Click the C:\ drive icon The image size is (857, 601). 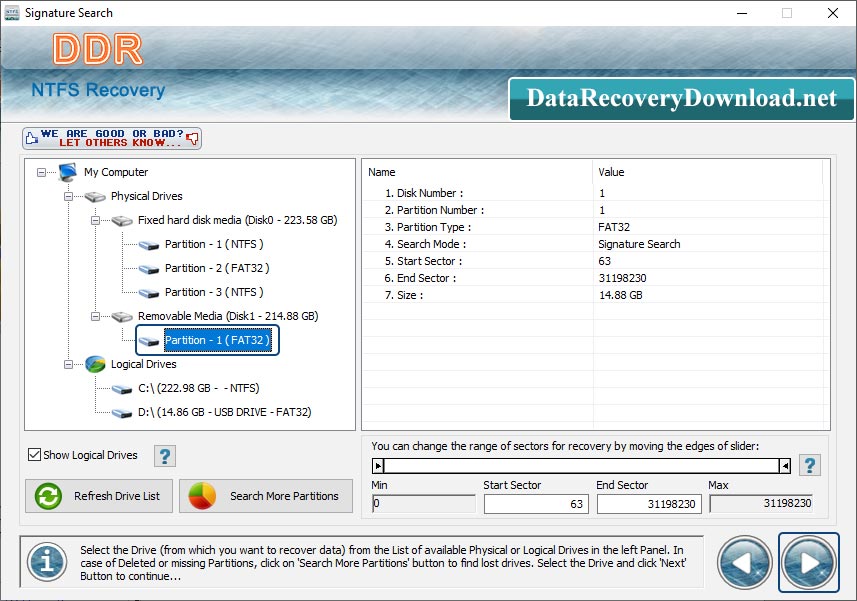pyautogui.click(x=122, y=389)
